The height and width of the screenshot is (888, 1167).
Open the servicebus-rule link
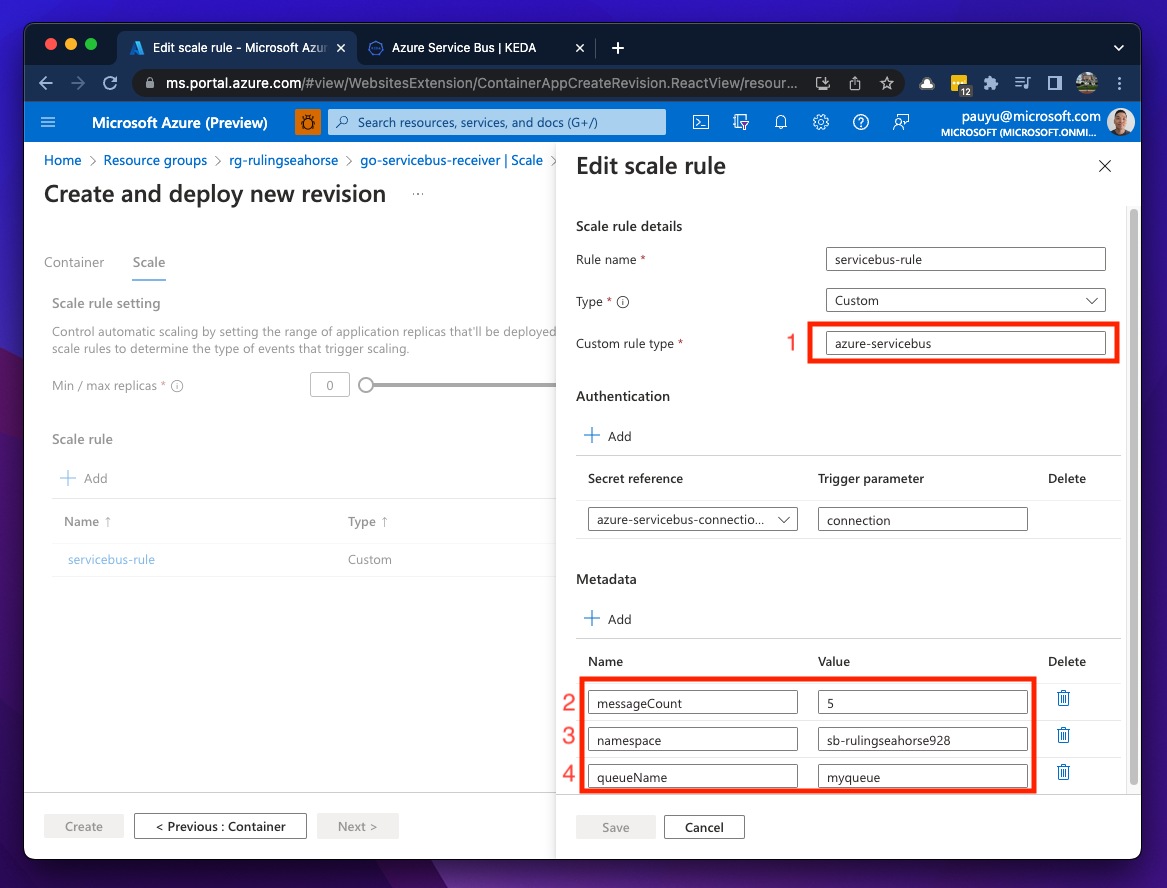tap(111, 559)
